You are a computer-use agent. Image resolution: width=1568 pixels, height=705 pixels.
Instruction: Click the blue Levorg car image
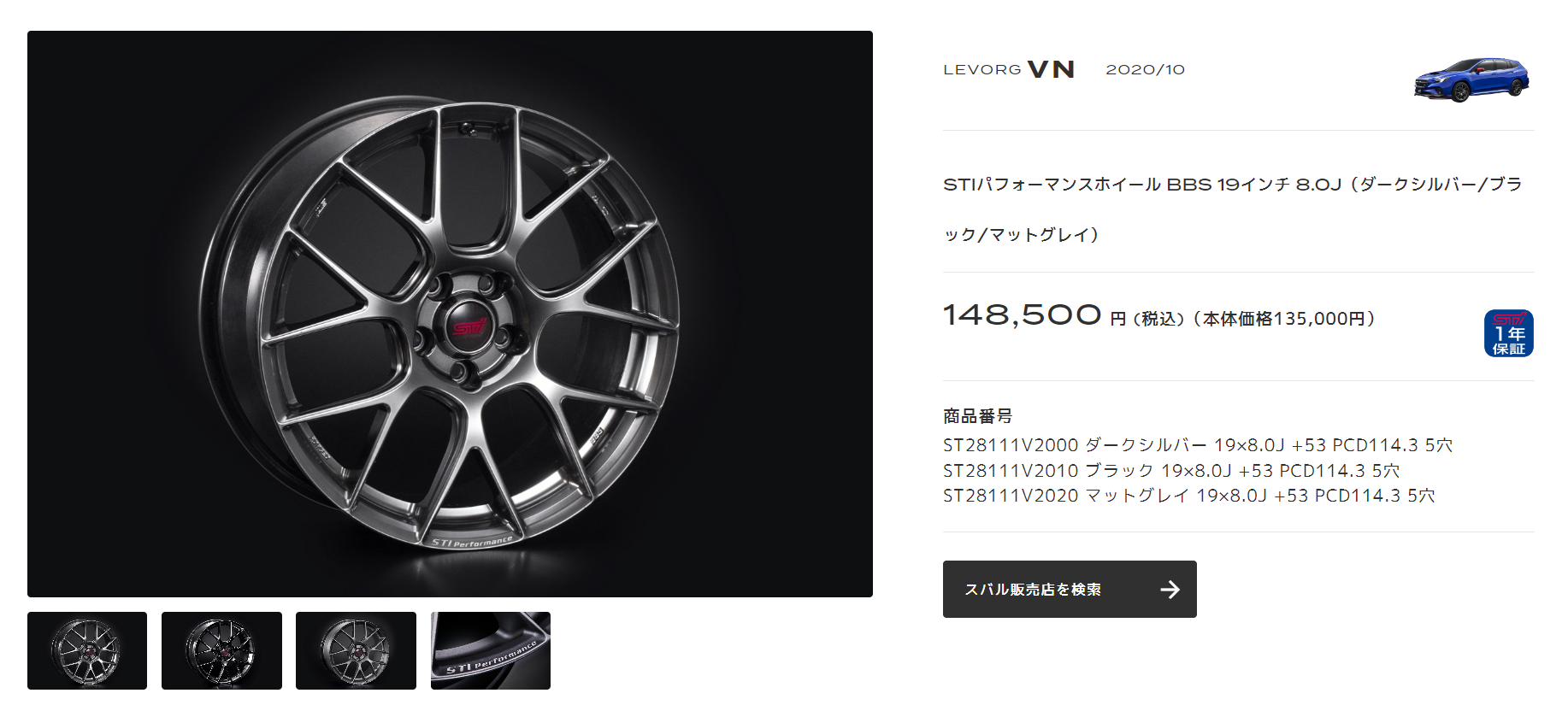(x=1471, y=79)
